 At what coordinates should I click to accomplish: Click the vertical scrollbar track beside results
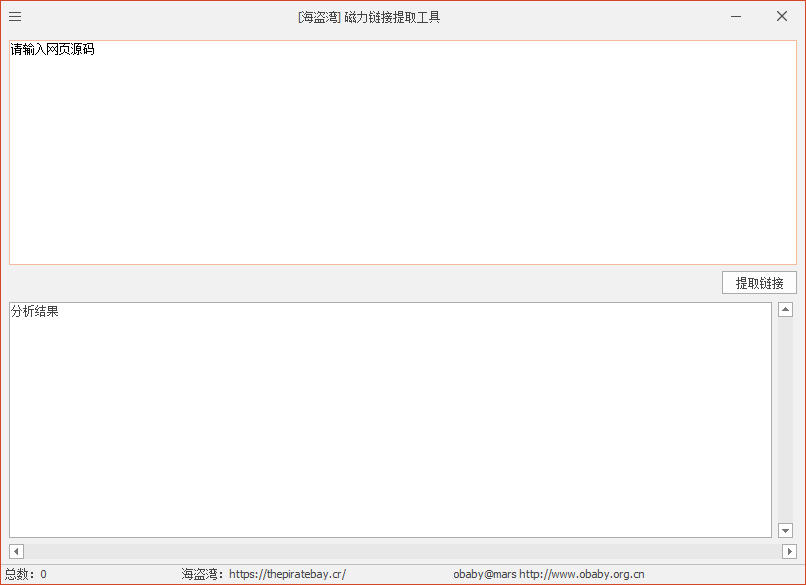(785, 420)
